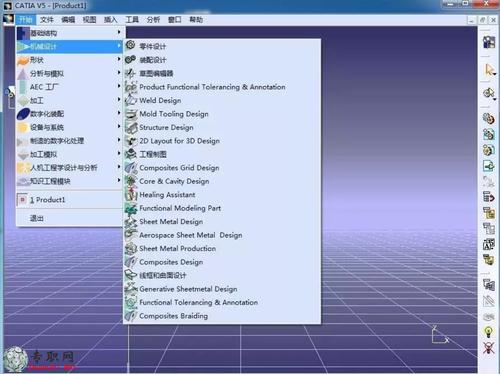The width and height of the screenshot is (500, 374).
Task: Choose Composites Braiding workbench
Action: 173,316
